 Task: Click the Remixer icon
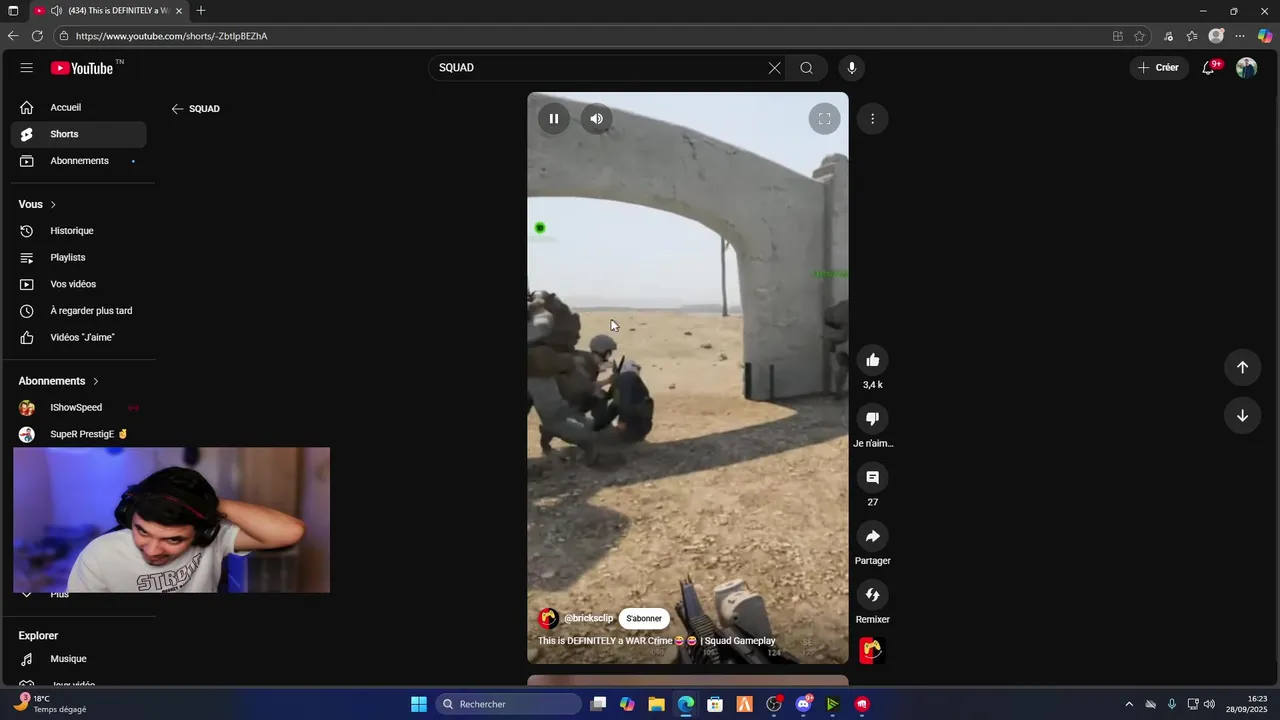tap(873, 595)
